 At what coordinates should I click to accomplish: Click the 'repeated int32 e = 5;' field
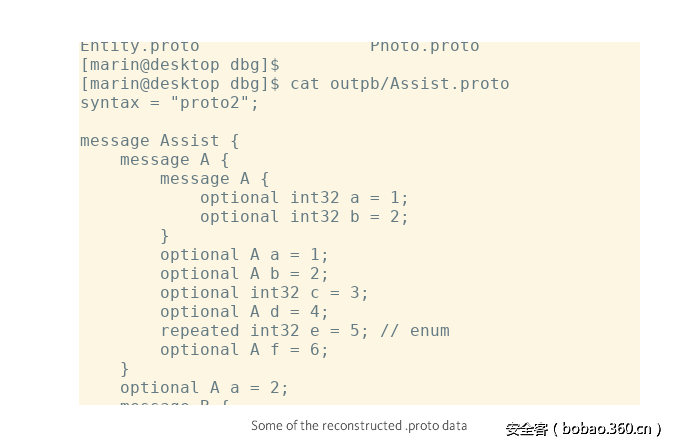264,331
